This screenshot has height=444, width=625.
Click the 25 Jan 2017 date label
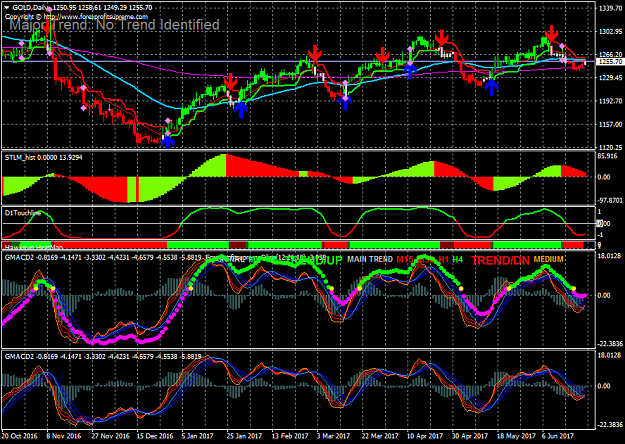245,436
